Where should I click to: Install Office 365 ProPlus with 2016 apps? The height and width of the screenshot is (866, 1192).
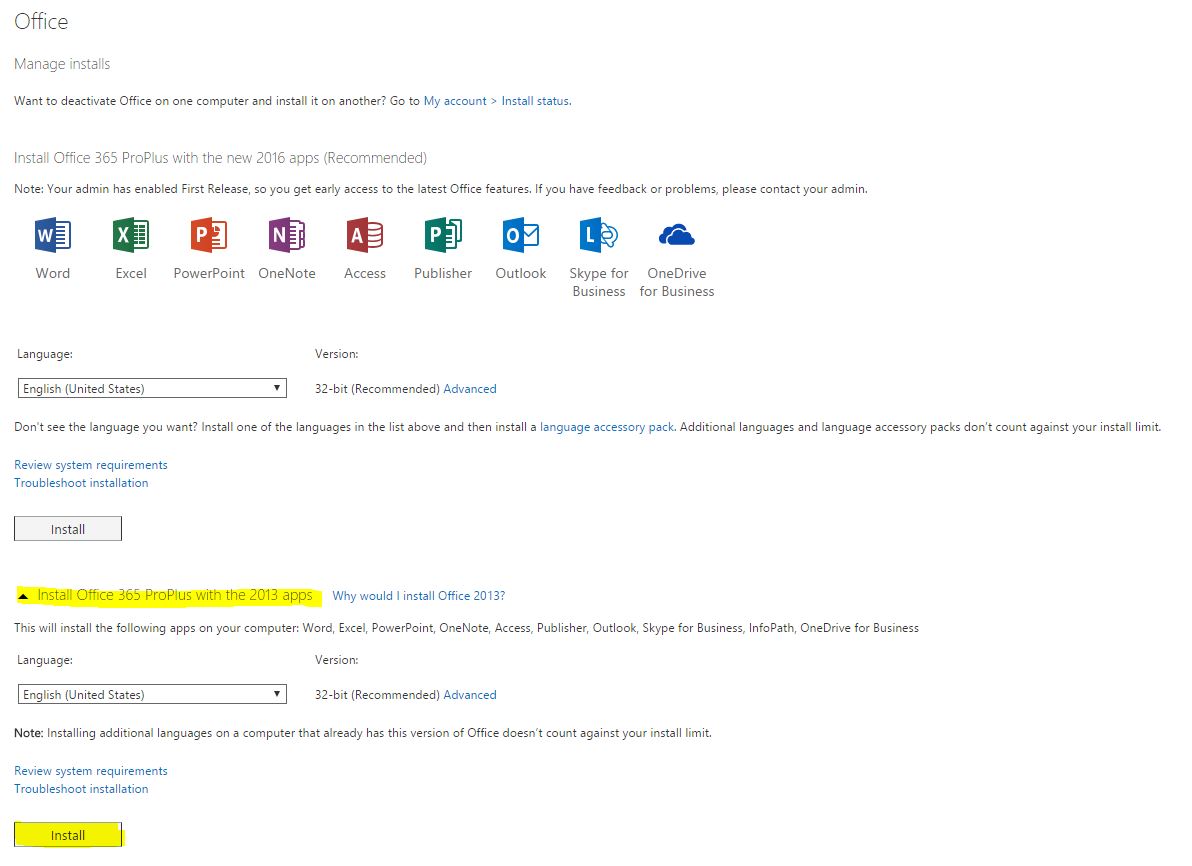68,529
